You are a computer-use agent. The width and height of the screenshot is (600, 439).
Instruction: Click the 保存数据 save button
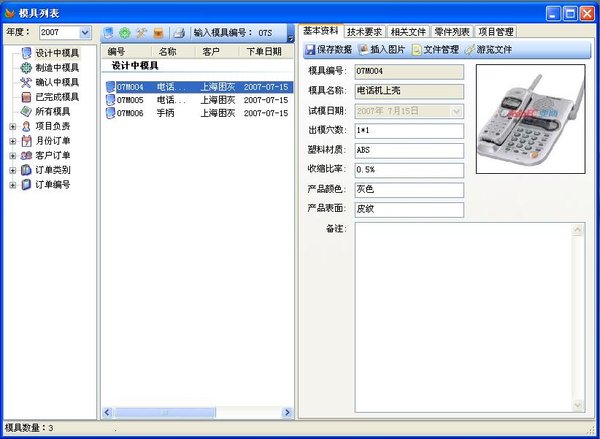328,49
